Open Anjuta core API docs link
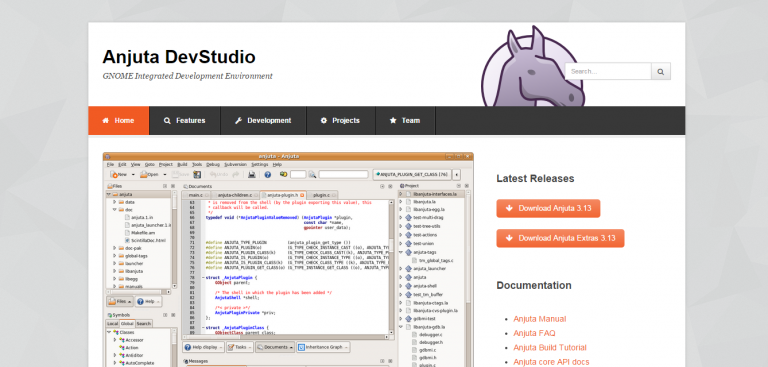Viewport: 768px width, 367px height. pyautogui.click(x=552, y=362)
